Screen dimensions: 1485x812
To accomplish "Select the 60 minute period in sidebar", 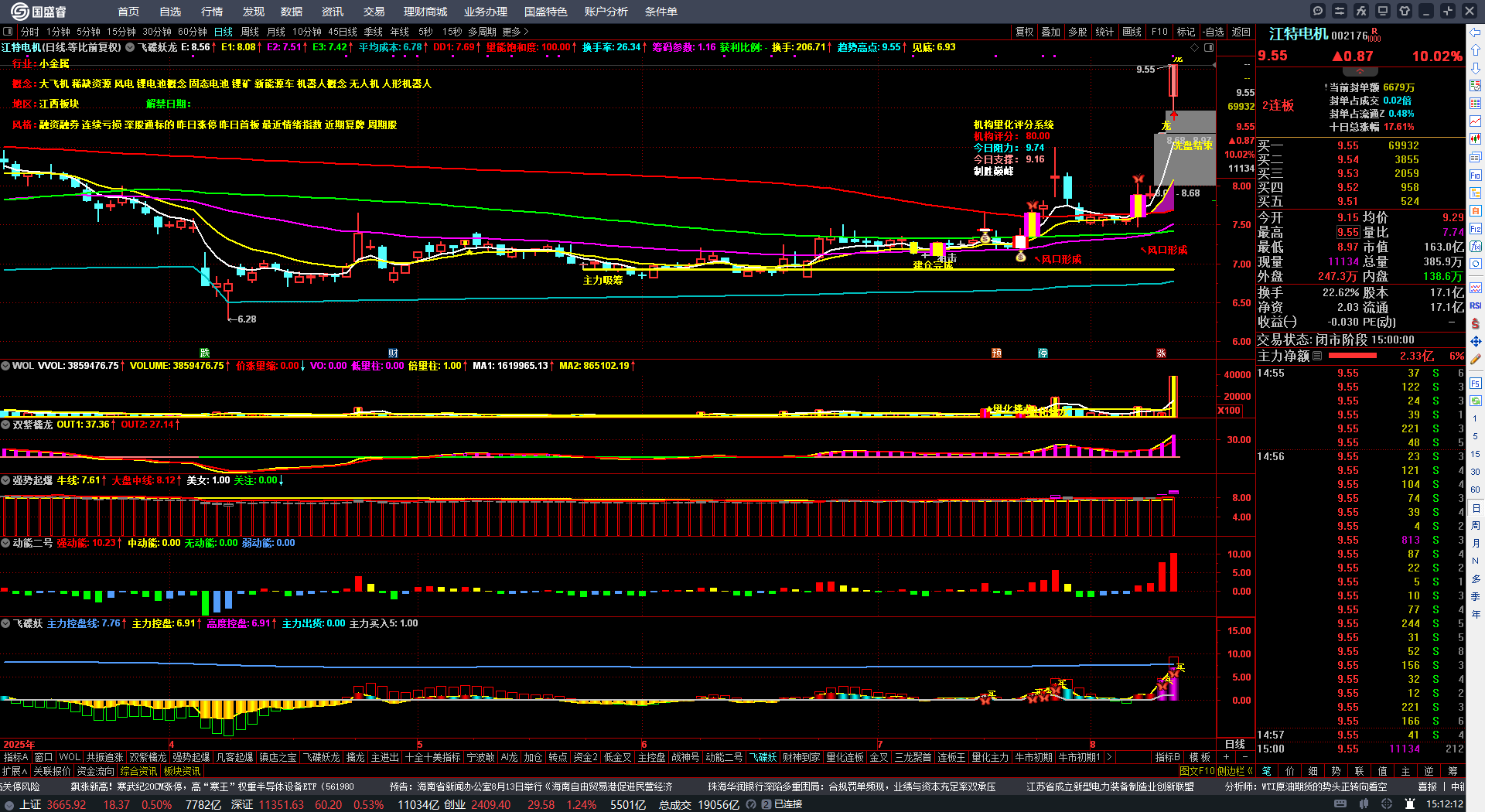I will coord(1476,490).
